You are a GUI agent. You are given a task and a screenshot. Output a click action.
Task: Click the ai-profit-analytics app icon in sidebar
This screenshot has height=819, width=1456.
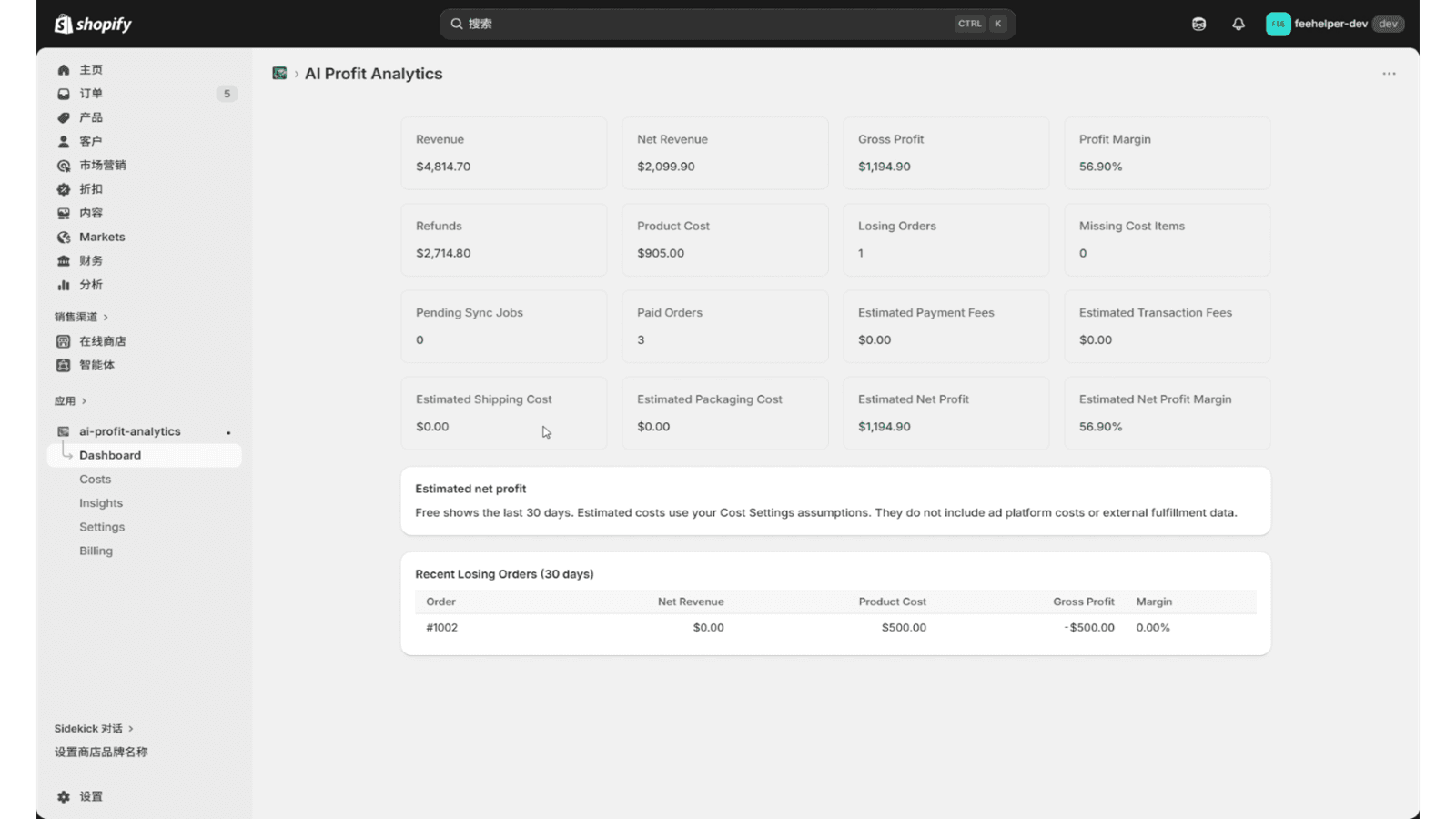pos(64,431)
